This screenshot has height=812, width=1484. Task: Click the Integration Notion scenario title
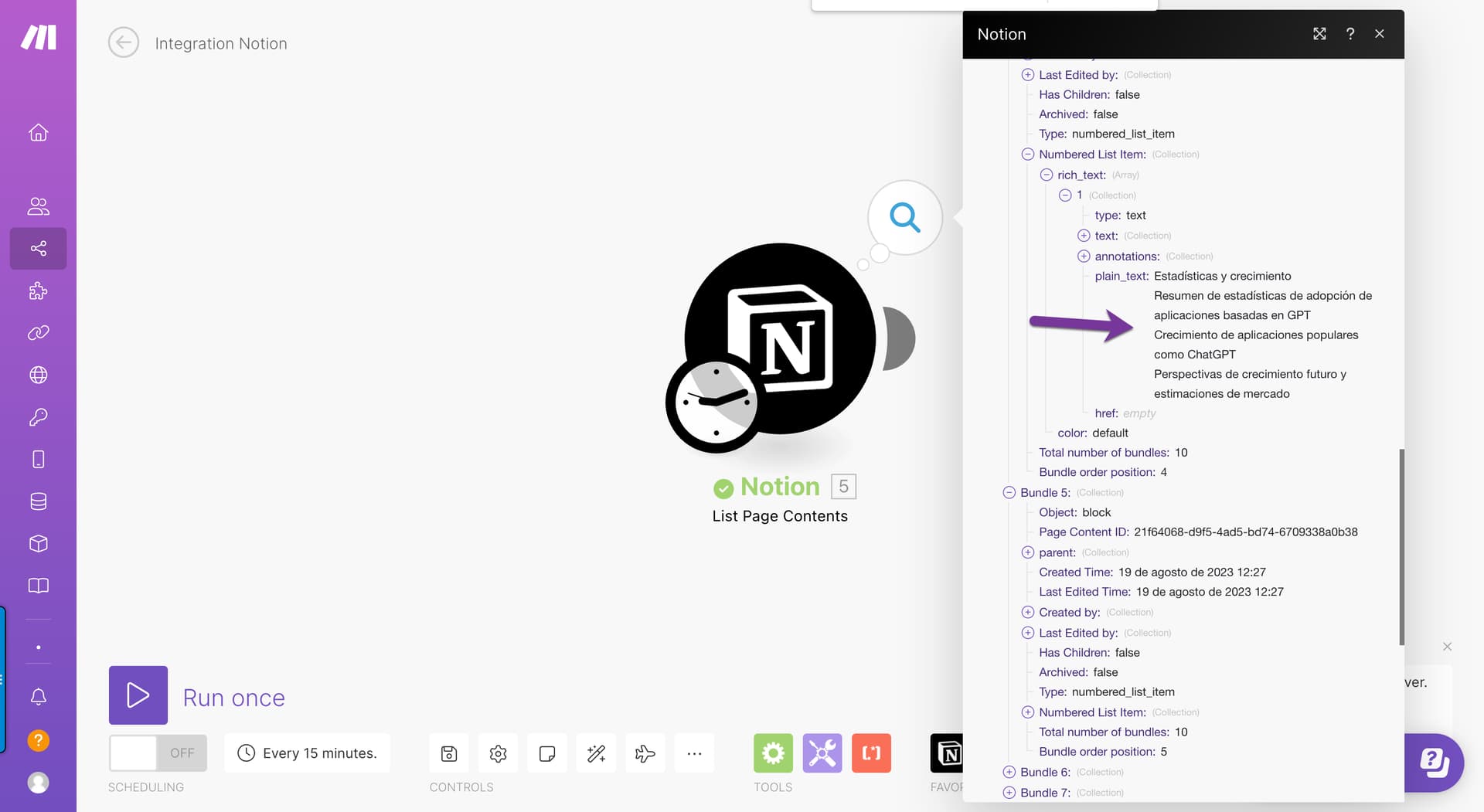tap(221, 43)
